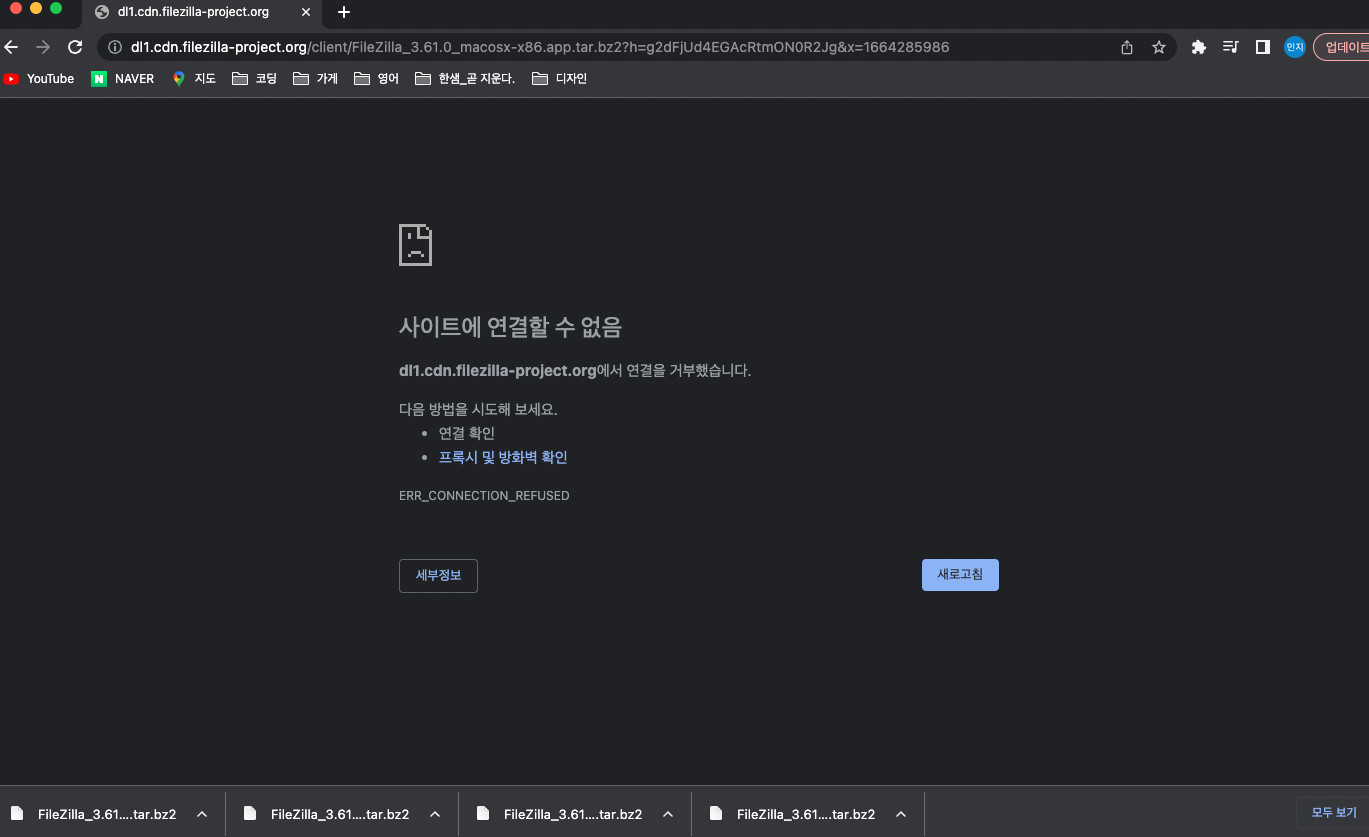Click 모두 보기 to show all downloads
Viewport: 1369px width, 837px height.
coord(1333,813)
